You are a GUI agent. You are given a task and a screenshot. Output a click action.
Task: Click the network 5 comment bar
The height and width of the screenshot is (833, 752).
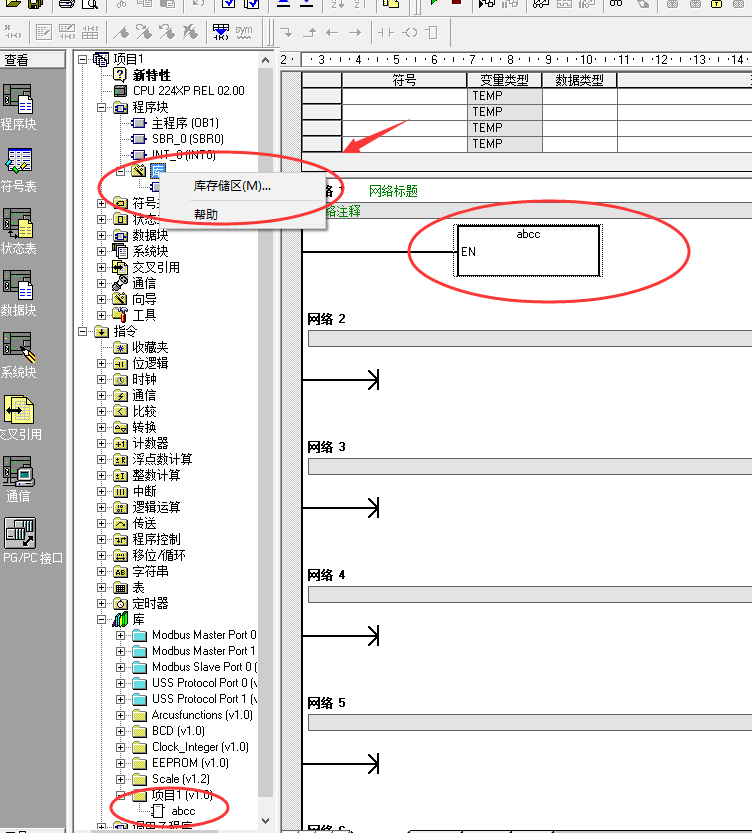click(x=530, y=723)
